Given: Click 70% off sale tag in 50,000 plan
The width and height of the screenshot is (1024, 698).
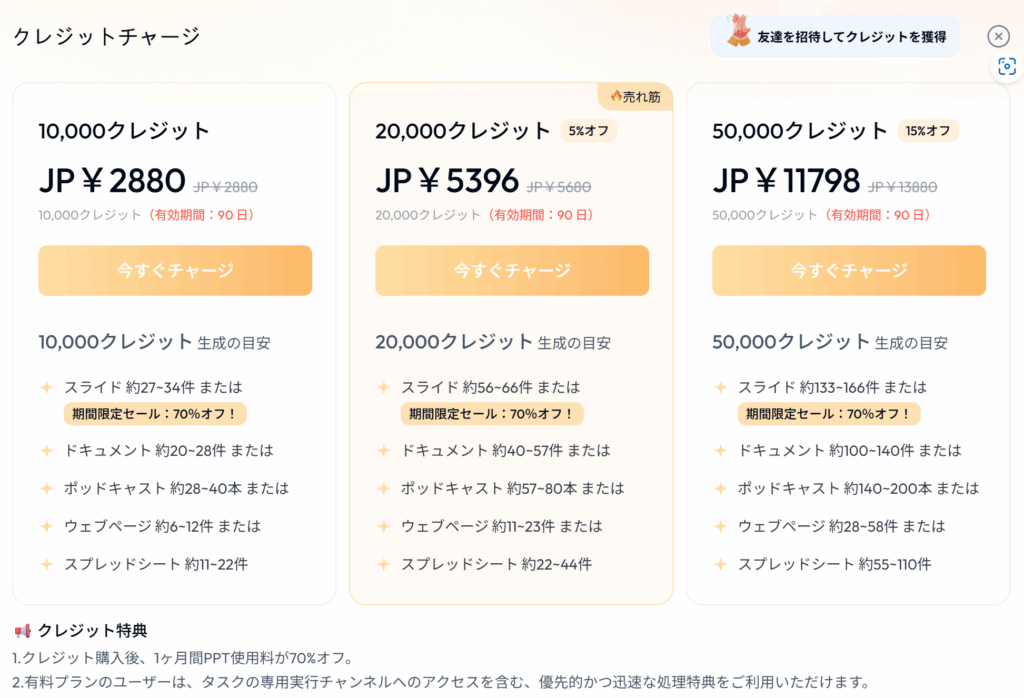Looking at the screenshot, I should point(829,414).
